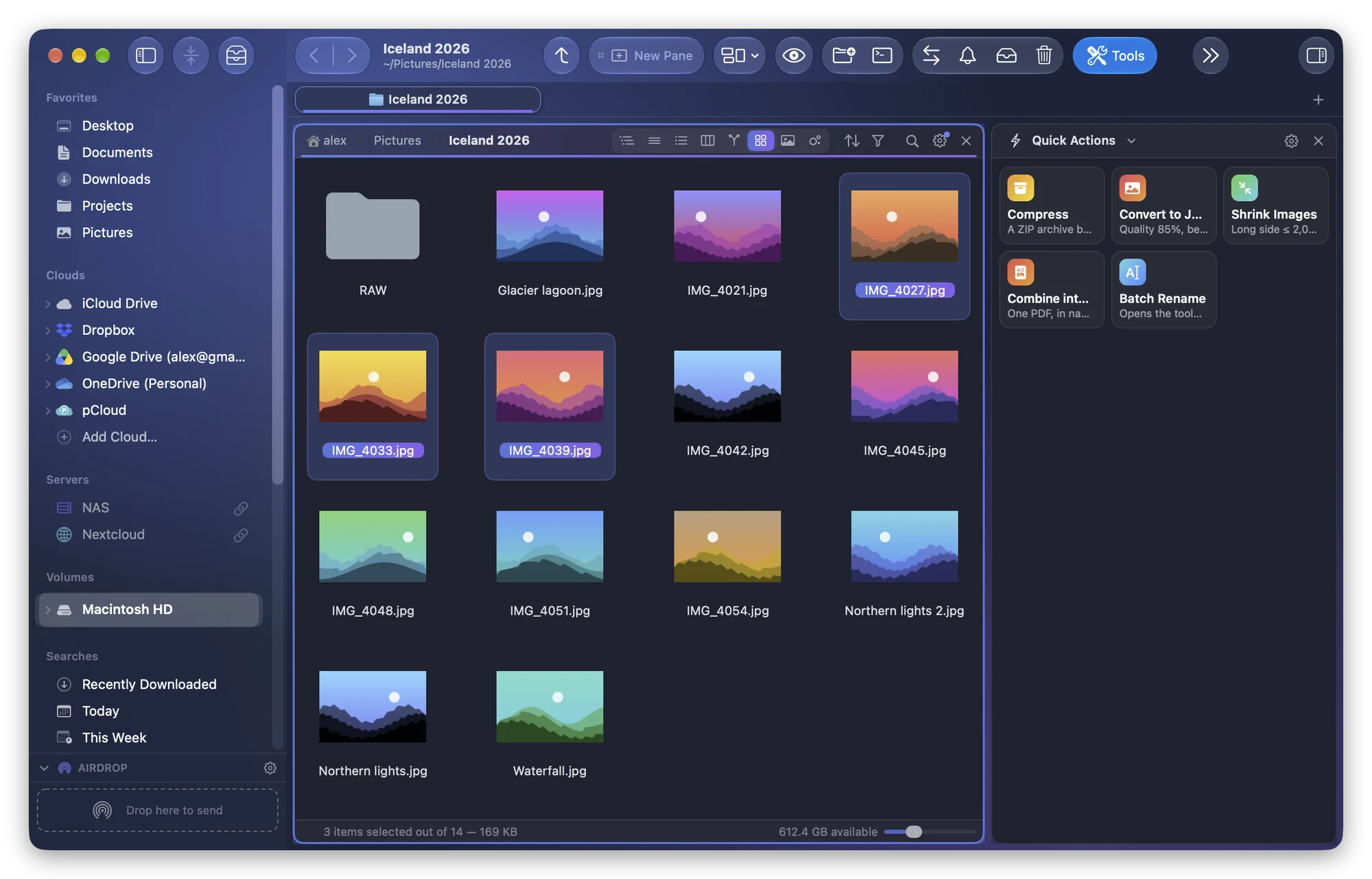Expand the Google Drive sidebar entry
This screenshot has height=879, width=1372.
[x=47, y=357]
